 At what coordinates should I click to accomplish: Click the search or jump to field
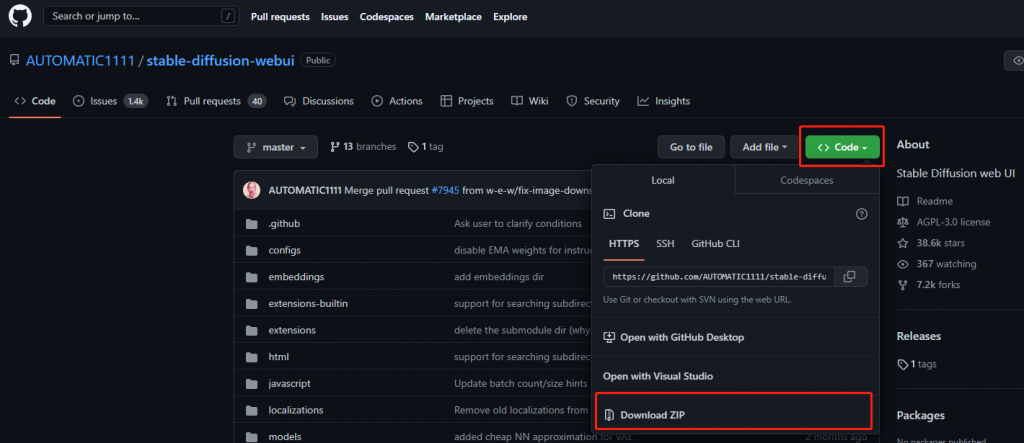tap(140, 16)
